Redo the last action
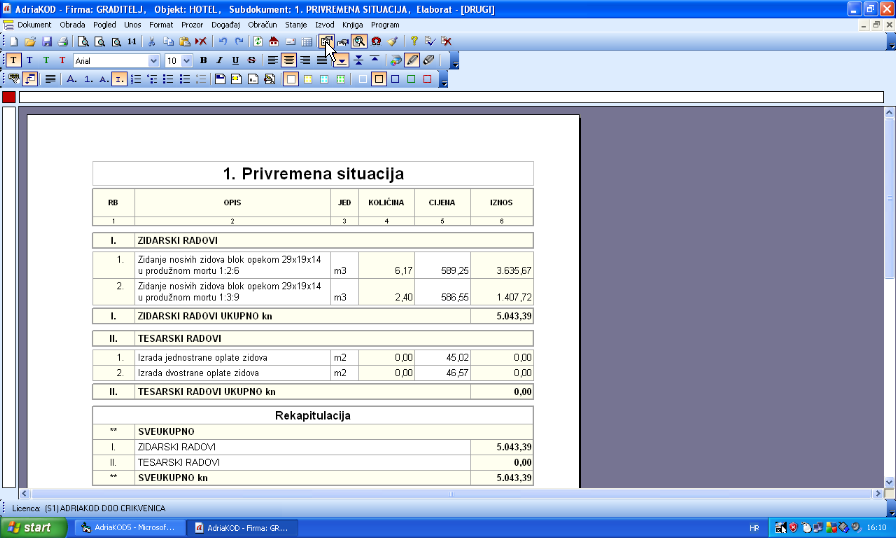This screenshot has height=538, width=896. [x=239, y=42]
